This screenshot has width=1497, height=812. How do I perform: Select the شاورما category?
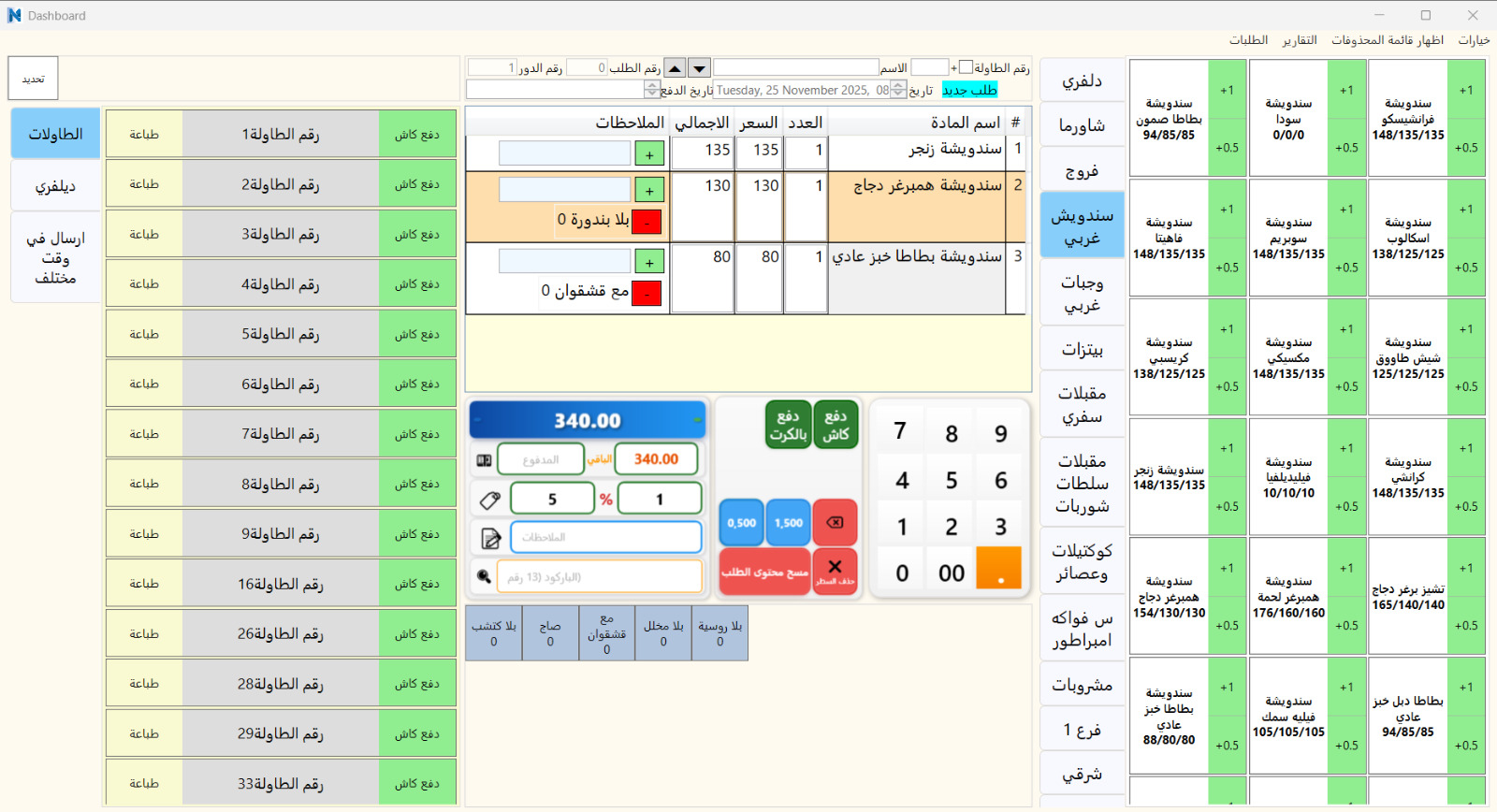point(1082,124)
